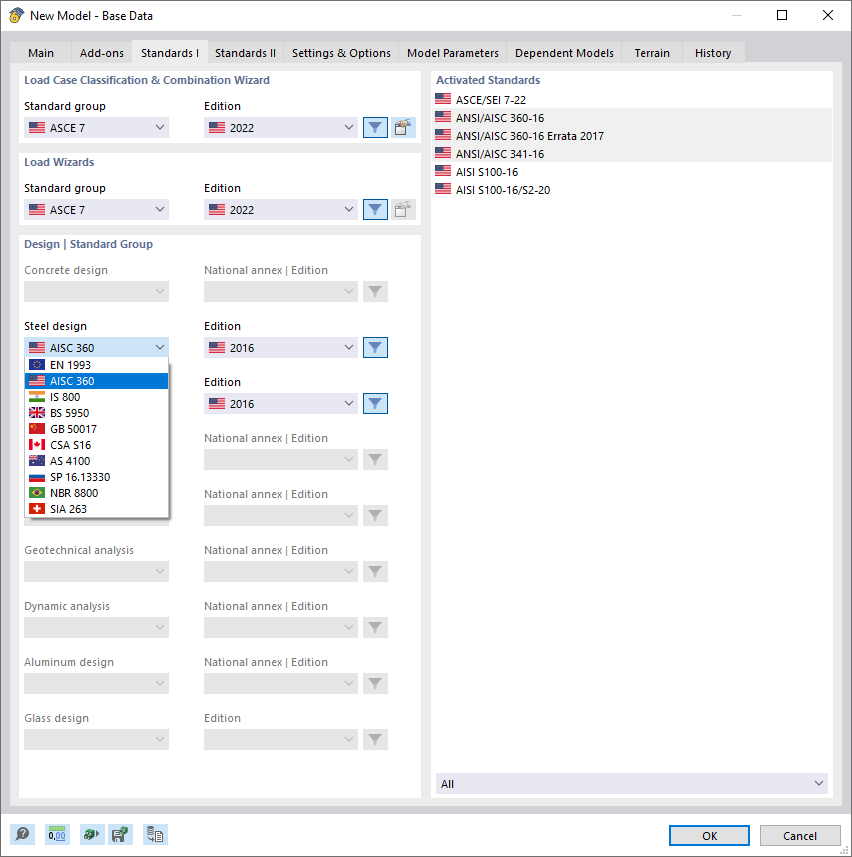
Task: Select AS 4100 from steel design list
Action: click(97, 461)
